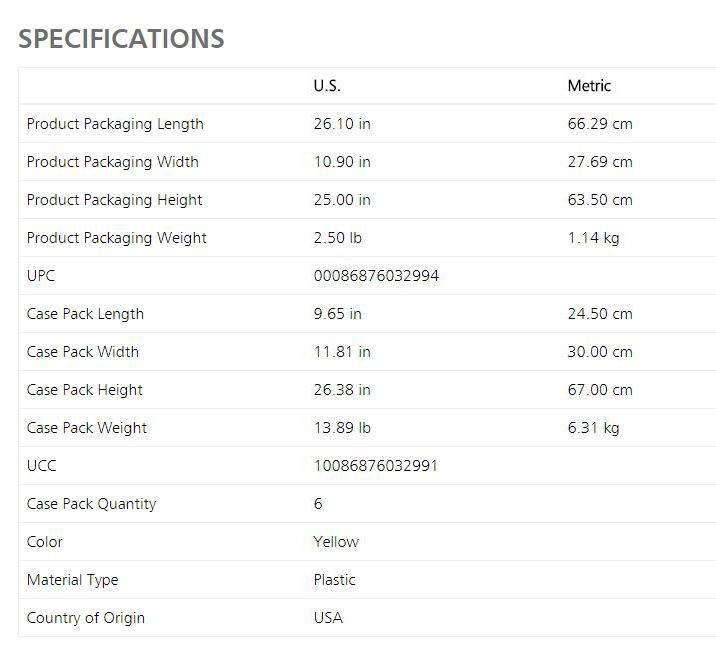The image size is (716, 665).
Task: Click the 13.89 lb case weight value
Action: tap(342, 428)
